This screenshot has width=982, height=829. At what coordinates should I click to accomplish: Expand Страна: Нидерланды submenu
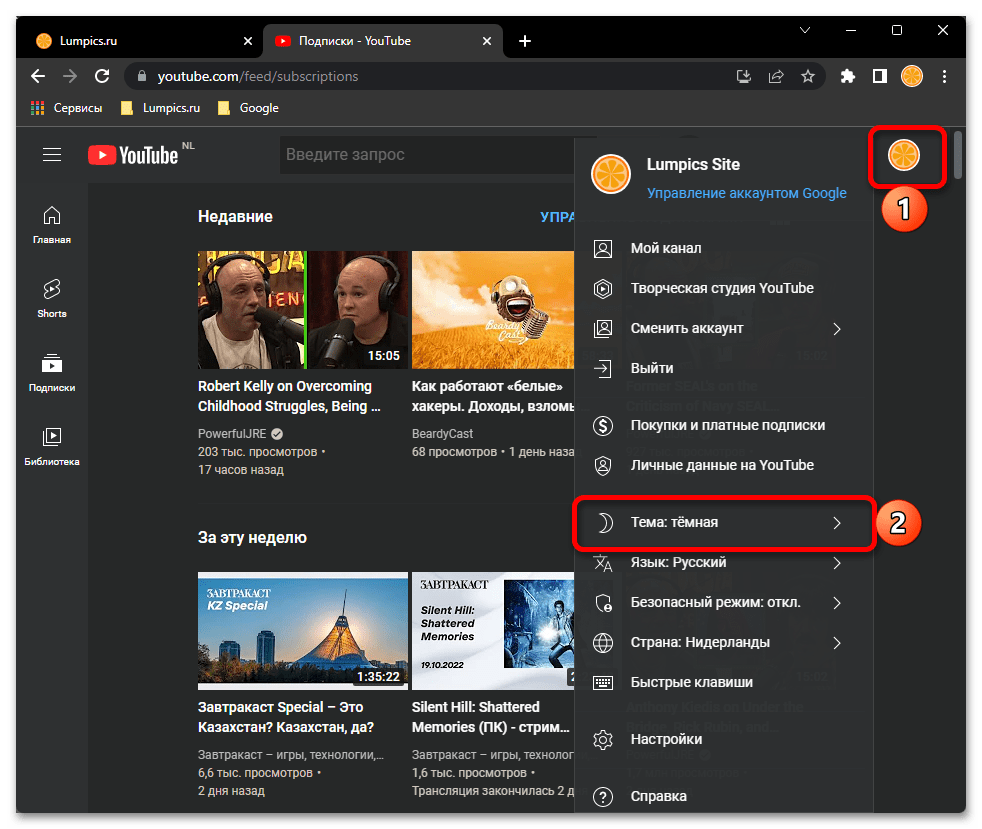point(723,643)
